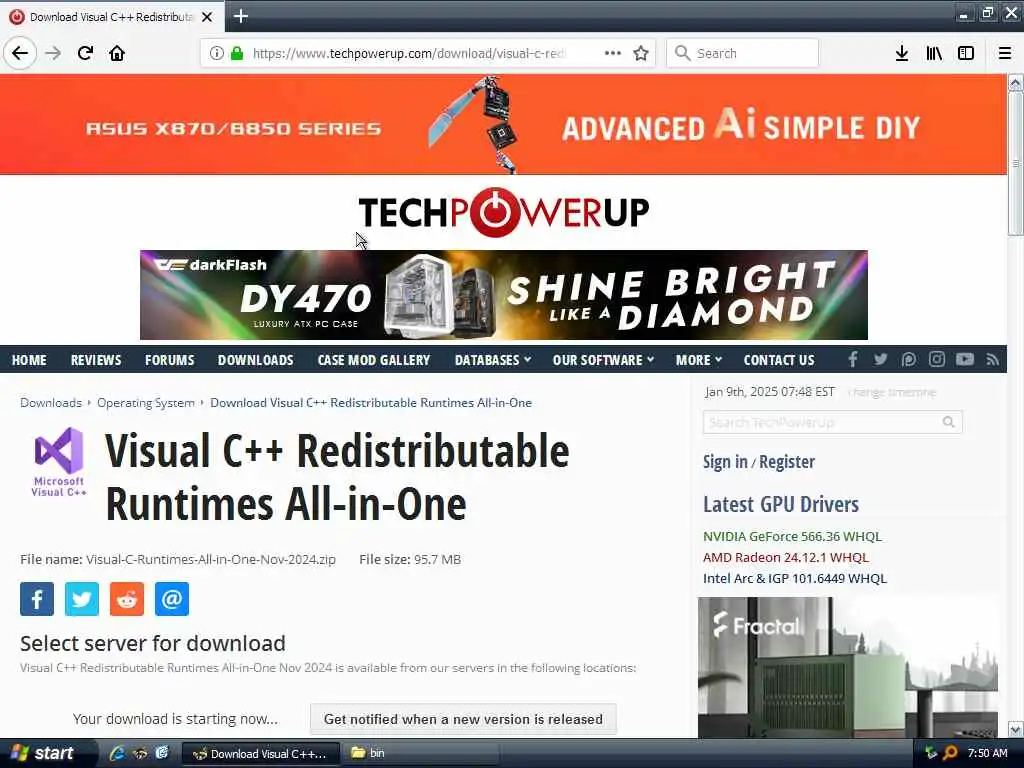The width and height of the screenshot is (1024, 768).
Task: Open a new tab with plus icon
Action: pyautogui.click(x=240, y=16)
